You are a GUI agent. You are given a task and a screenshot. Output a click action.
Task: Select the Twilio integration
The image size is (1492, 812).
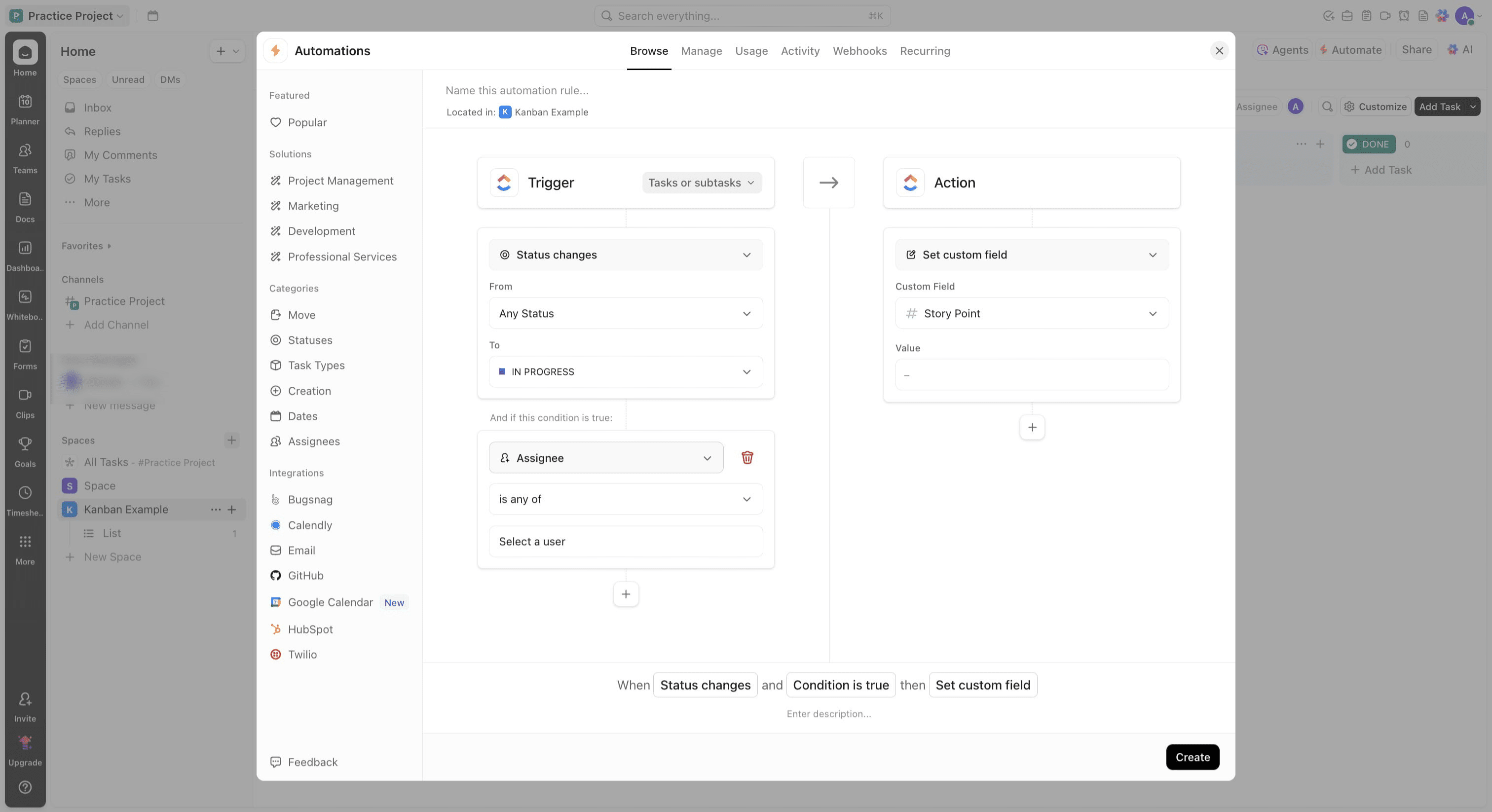pyautogui.click(x=293, y=654)
